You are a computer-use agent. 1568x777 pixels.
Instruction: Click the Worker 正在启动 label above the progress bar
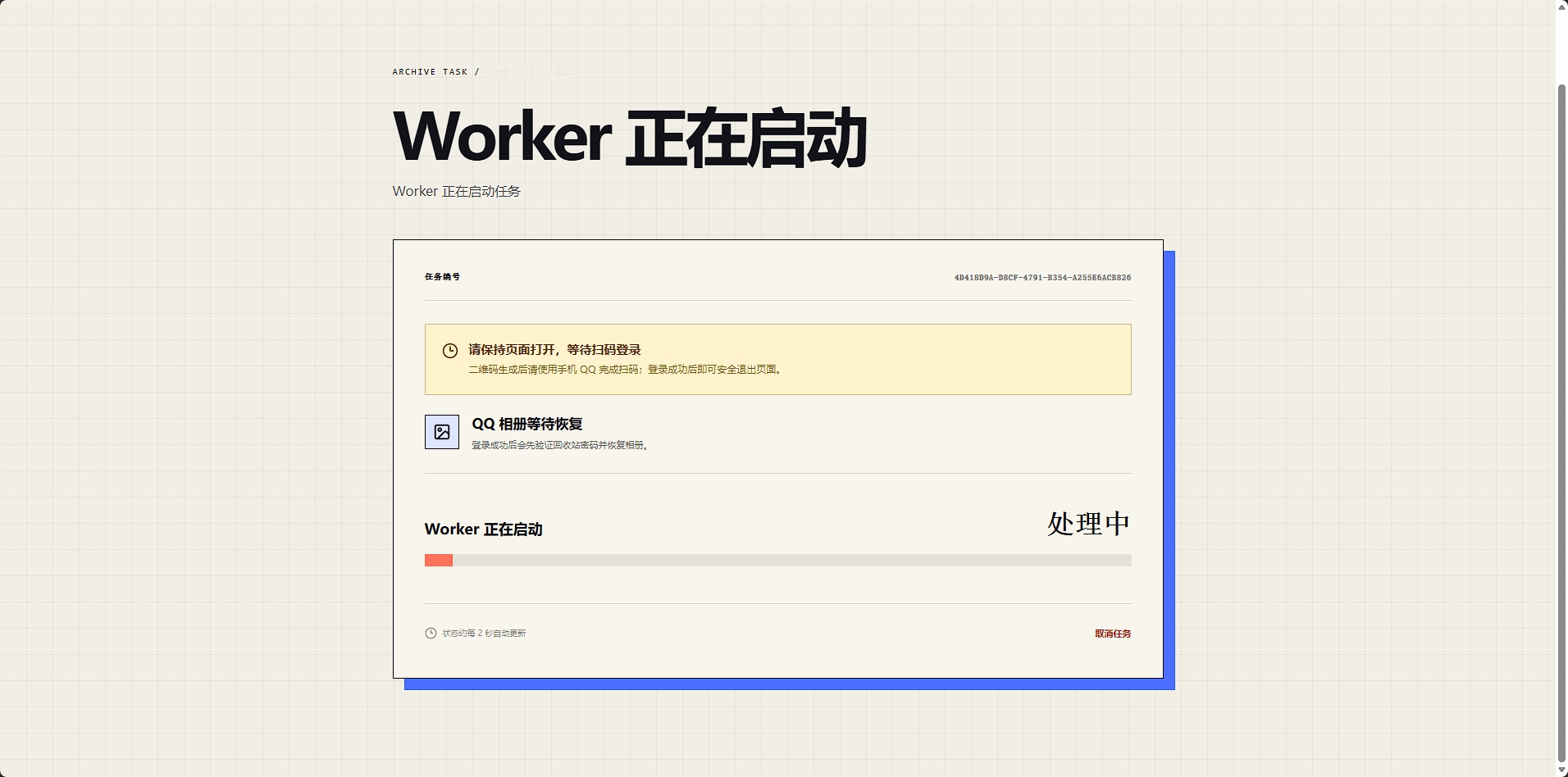tap(484, 529)
